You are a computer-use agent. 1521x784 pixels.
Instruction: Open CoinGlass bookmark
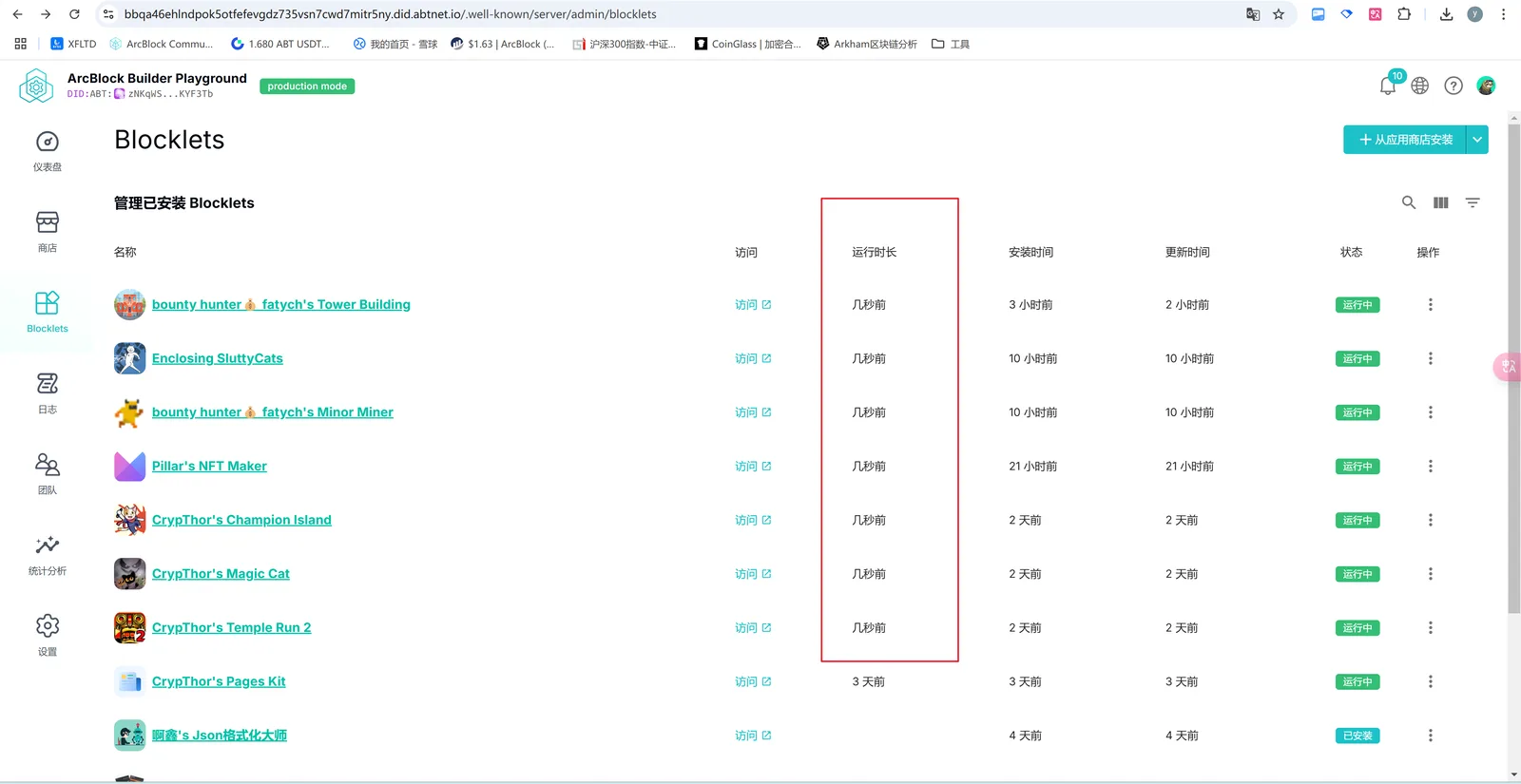click(748, 44)
